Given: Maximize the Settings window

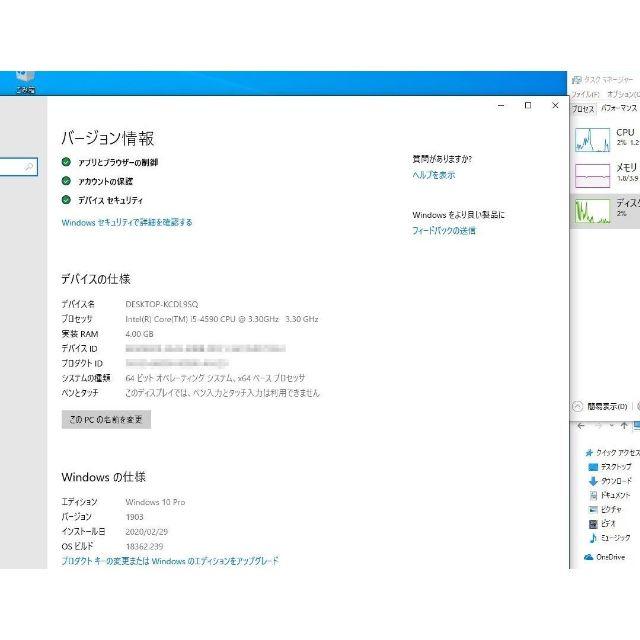Looking at the screenshot, I should pos(528,106).
